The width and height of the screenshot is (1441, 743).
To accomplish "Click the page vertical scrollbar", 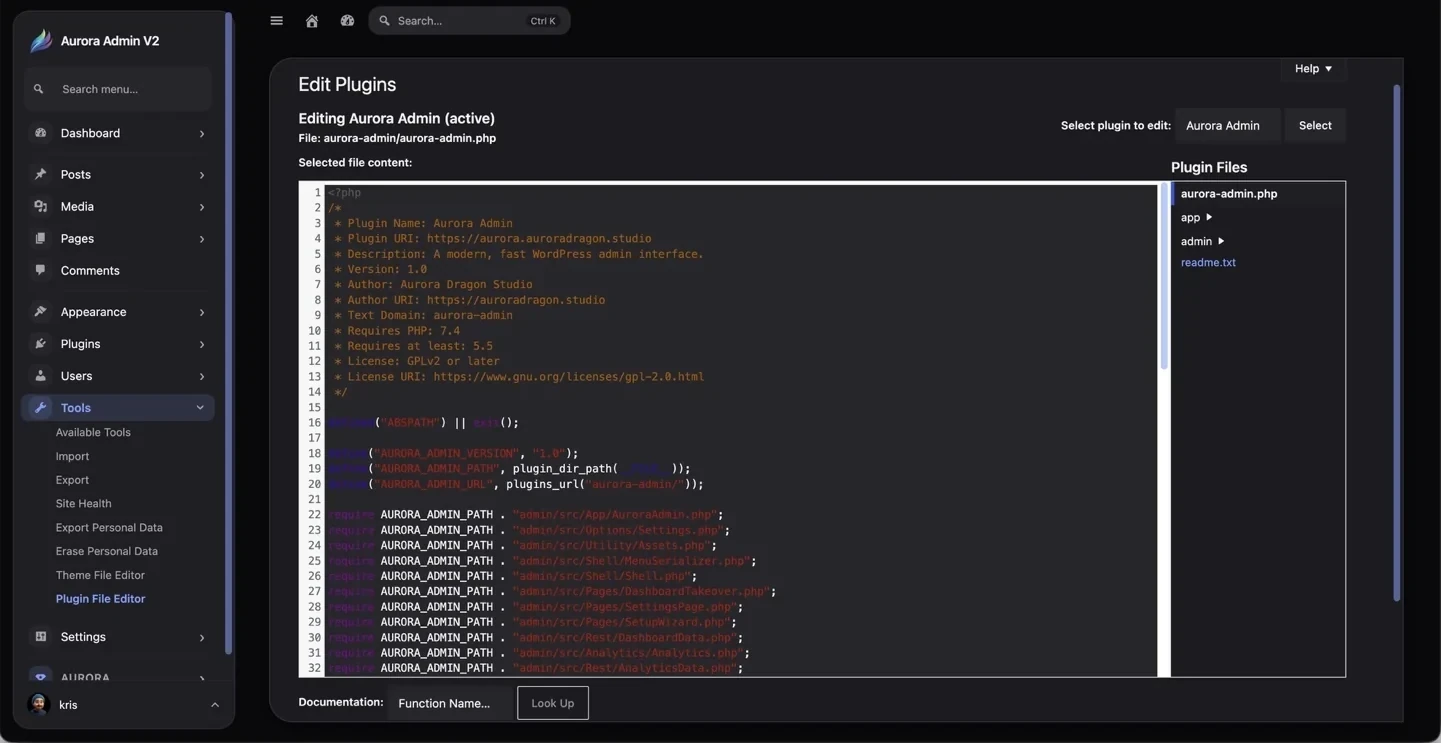I will tap(1397, 343).
